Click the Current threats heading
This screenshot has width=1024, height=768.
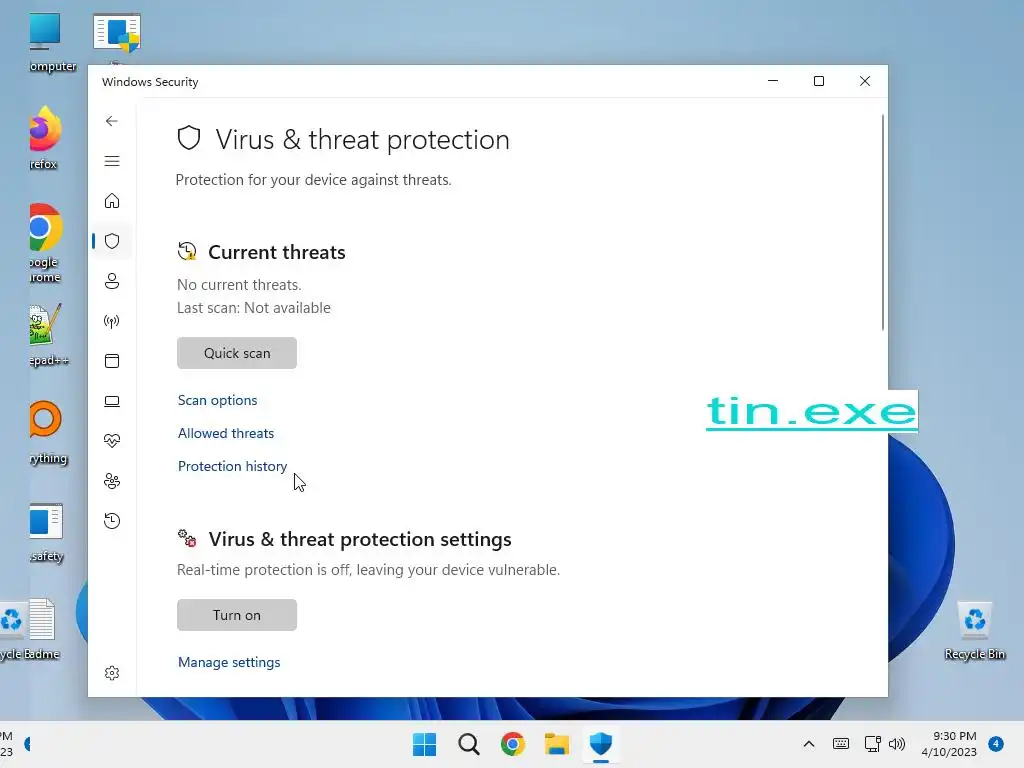277,252
